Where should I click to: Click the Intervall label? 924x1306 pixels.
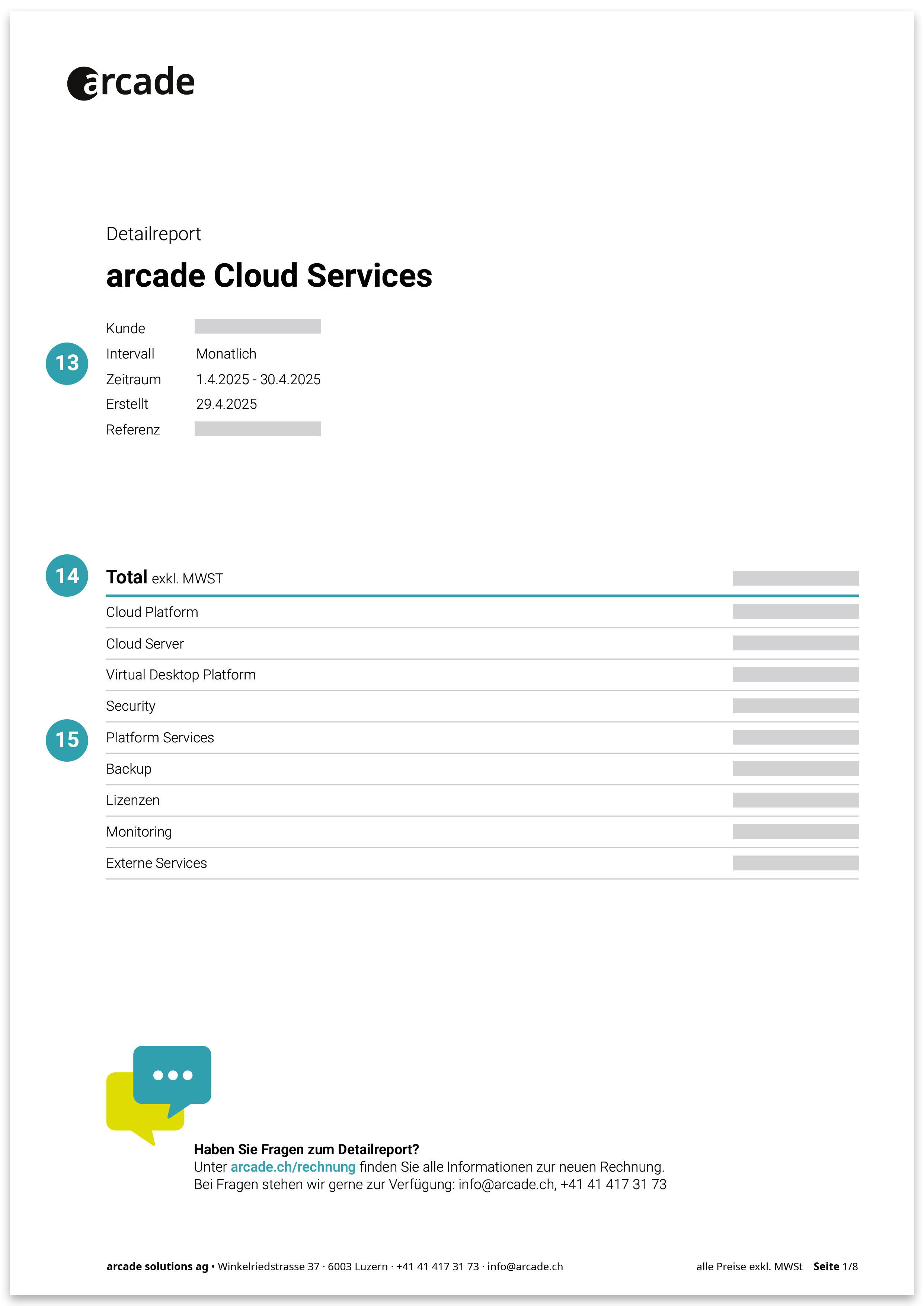point(130,353)
